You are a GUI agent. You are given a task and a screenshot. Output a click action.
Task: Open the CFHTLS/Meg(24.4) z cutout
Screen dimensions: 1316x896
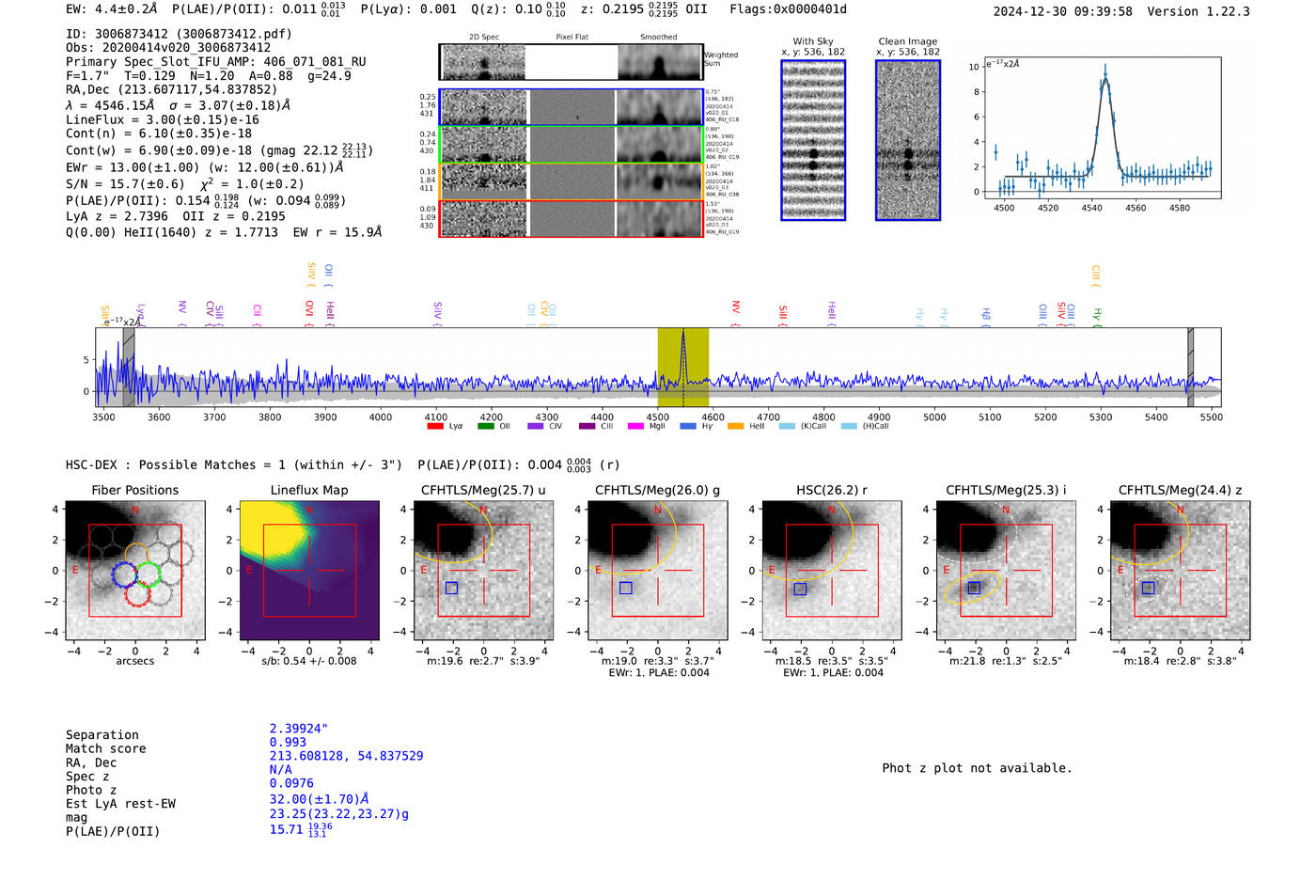[1180, 570]
